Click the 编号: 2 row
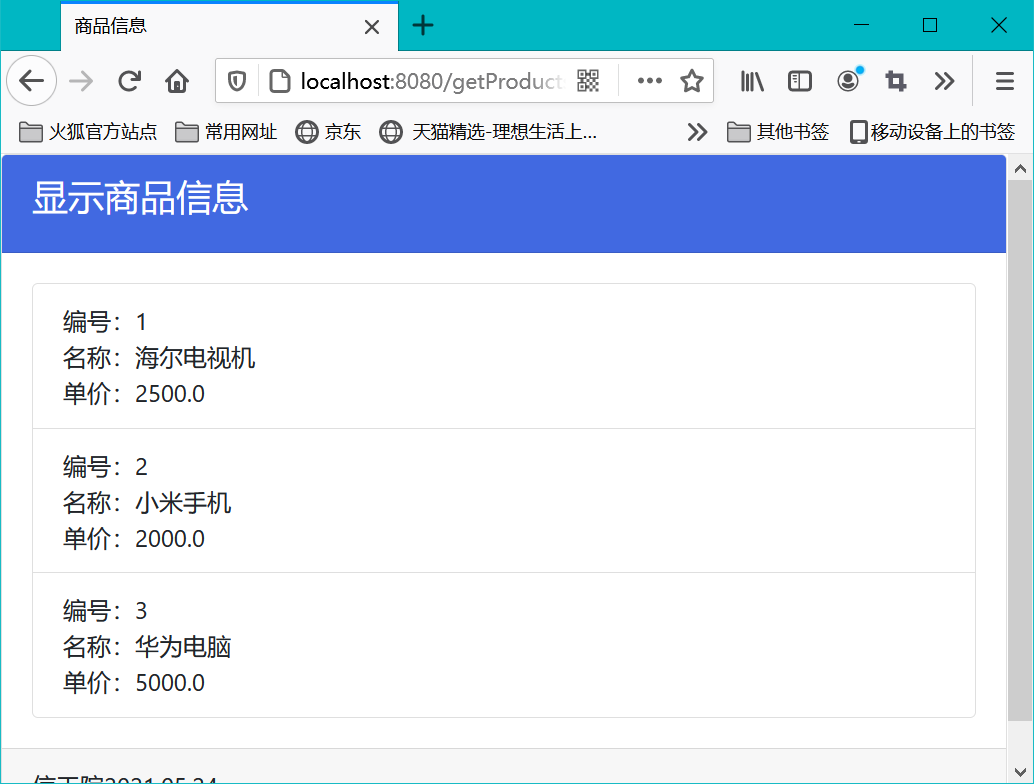 (105, 467)
